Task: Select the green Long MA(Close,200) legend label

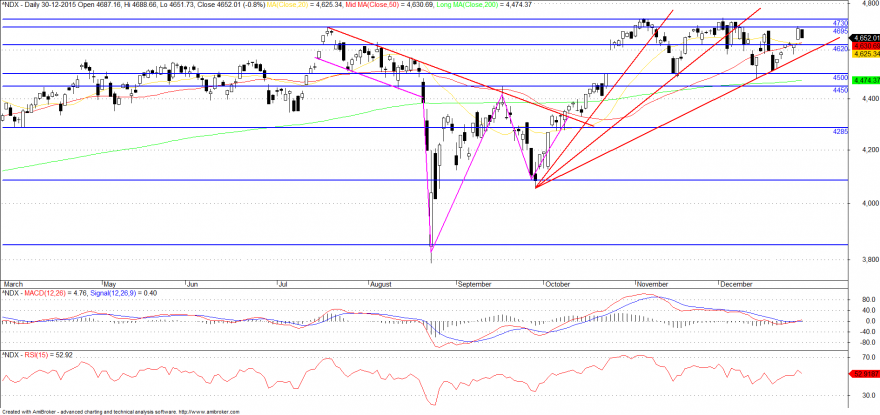Action: pos(470,4)
